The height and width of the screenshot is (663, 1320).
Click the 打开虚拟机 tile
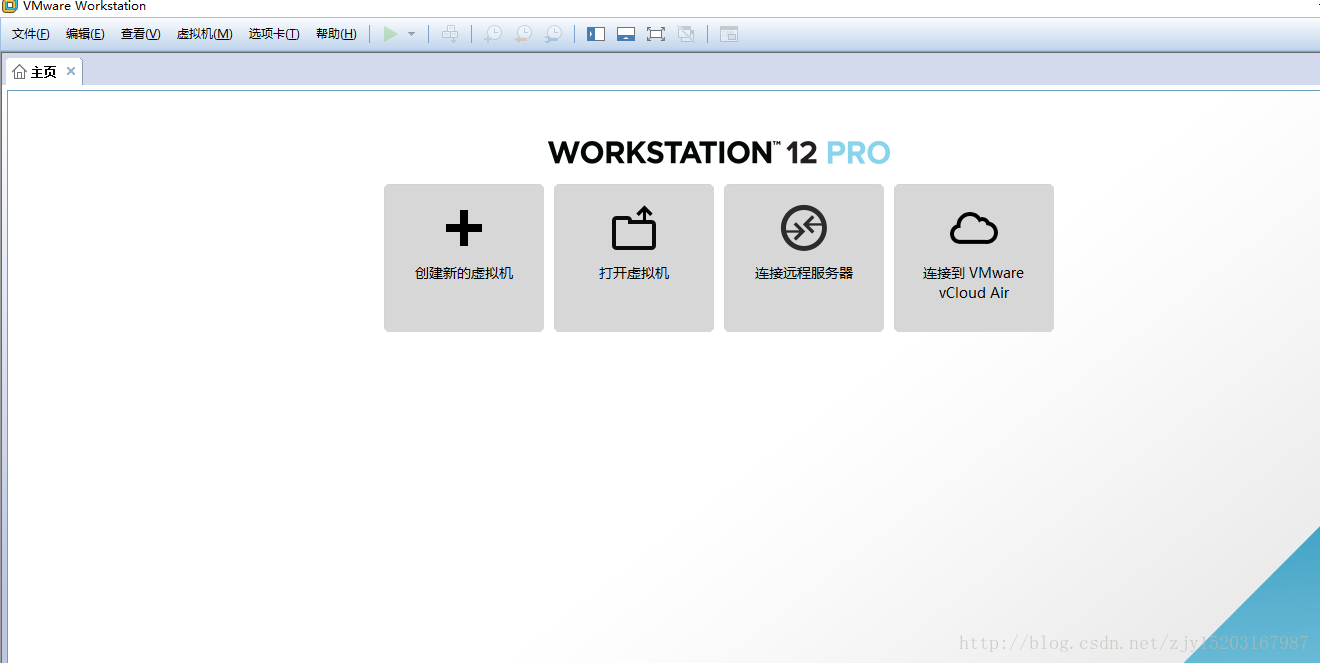(634, 258)
